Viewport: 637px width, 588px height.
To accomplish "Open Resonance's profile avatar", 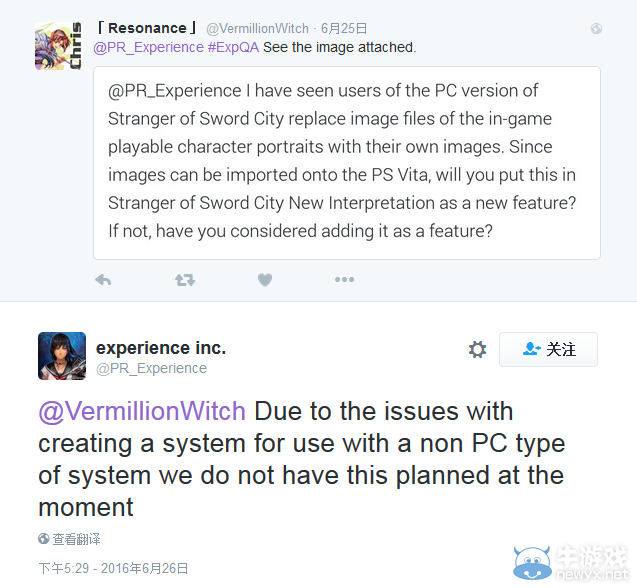I will pos(58,46).
